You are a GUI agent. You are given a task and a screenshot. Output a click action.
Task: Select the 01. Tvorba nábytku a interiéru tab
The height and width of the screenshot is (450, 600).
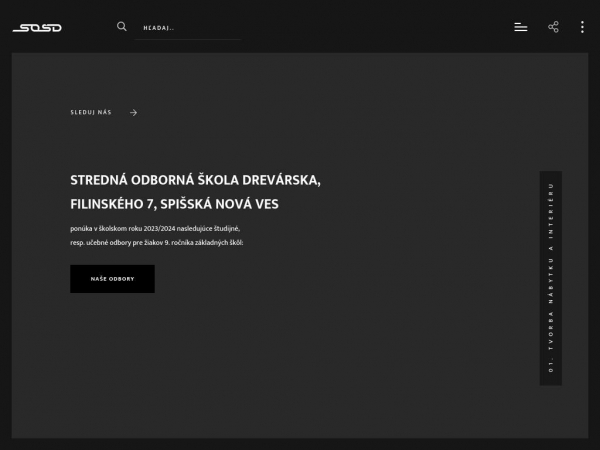(x=551, y=278)
